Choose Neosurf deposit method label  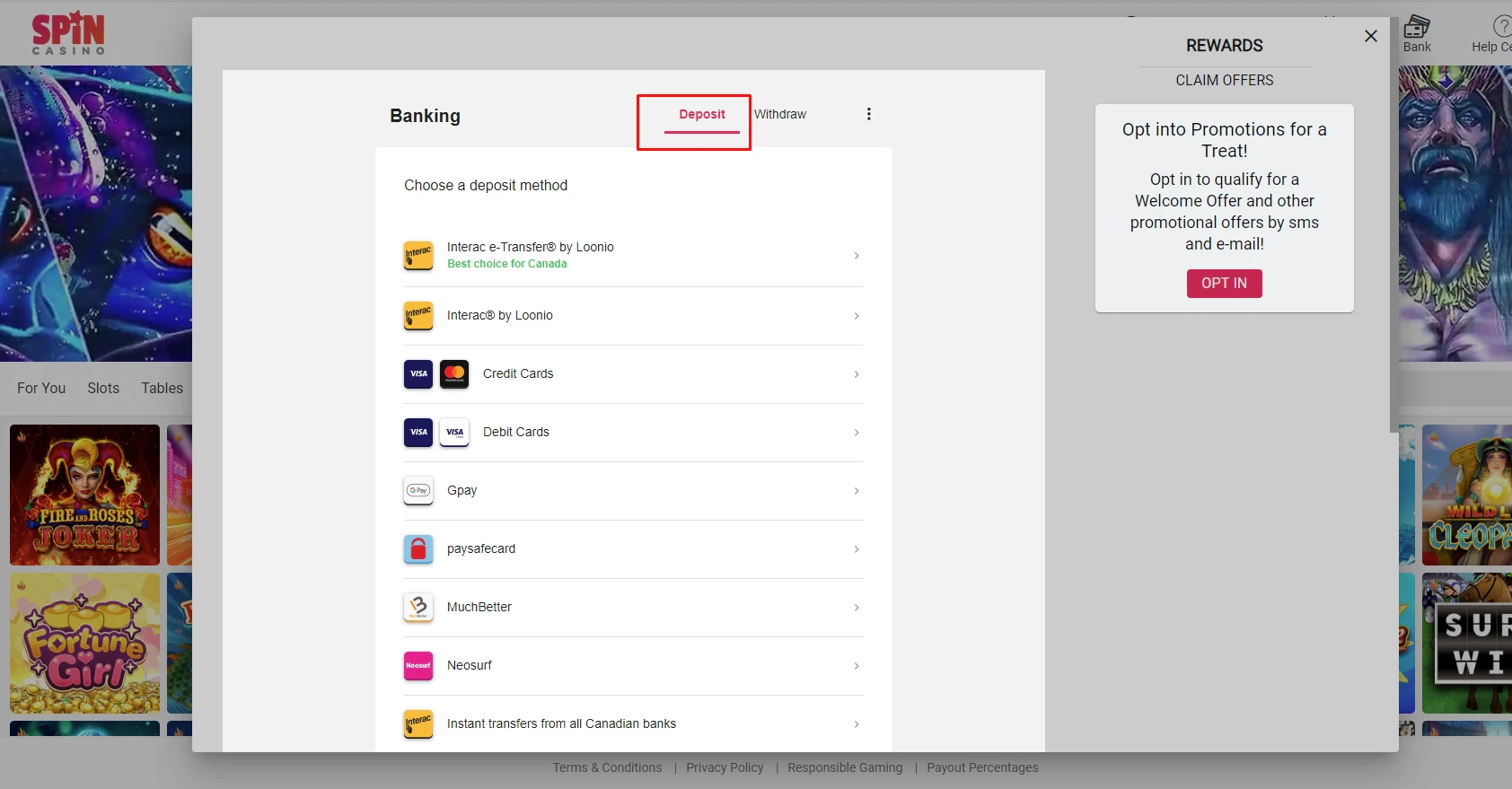470,666
